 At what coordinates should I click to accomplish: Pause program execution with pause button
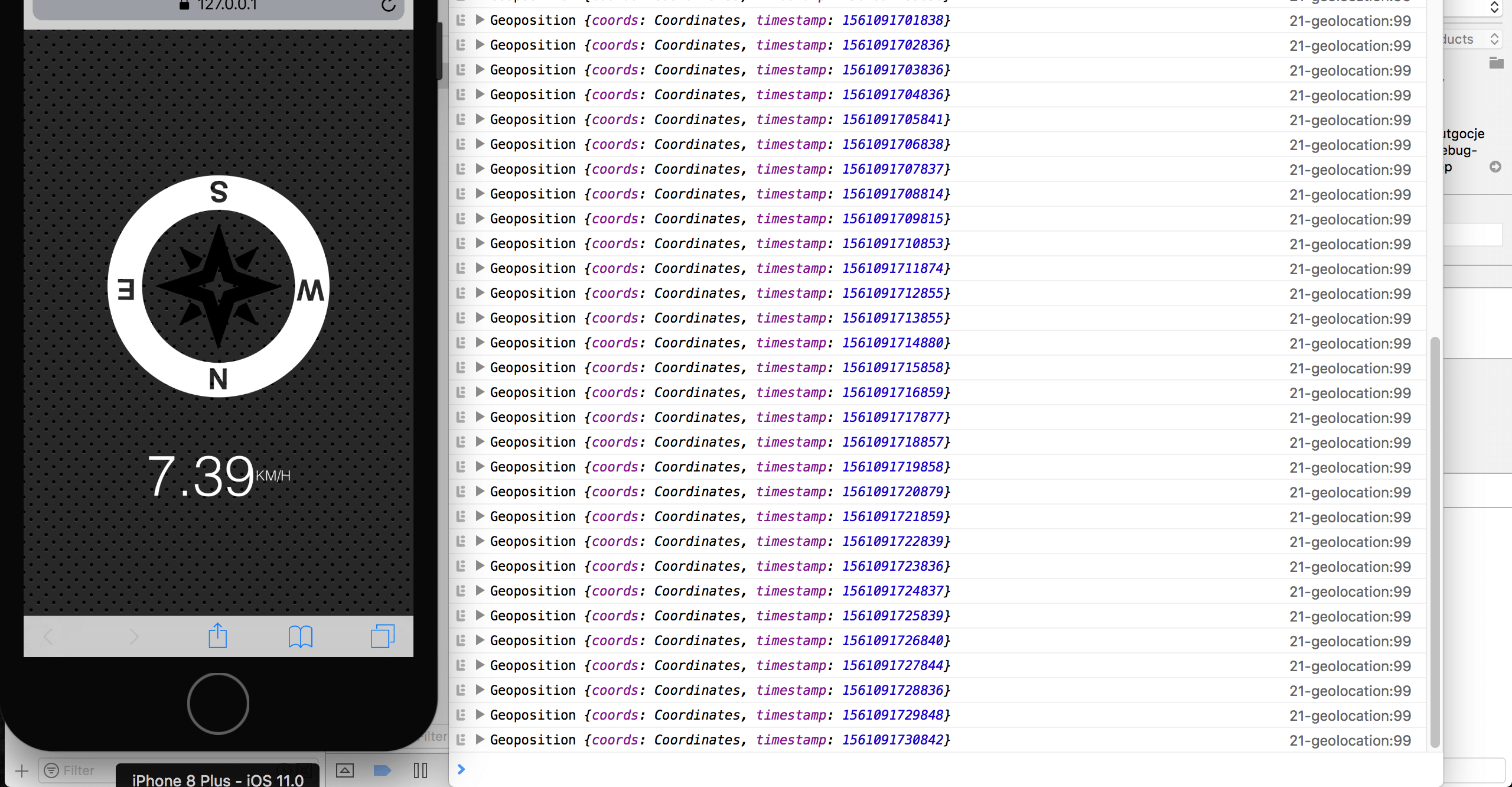[421, 770]
